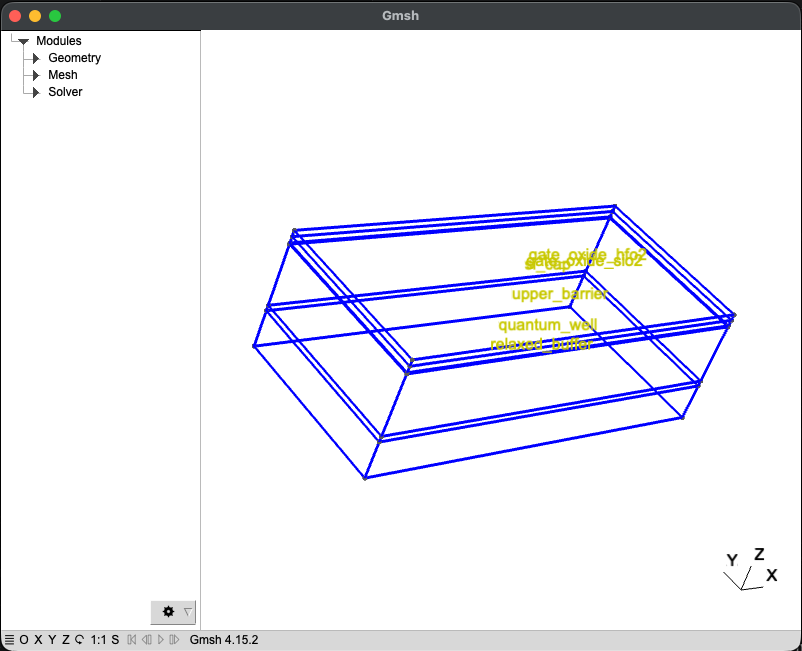The image size is (802, 651).
Task: Set view along X axis
Action: pyautogui.click(x=38, y=640)
